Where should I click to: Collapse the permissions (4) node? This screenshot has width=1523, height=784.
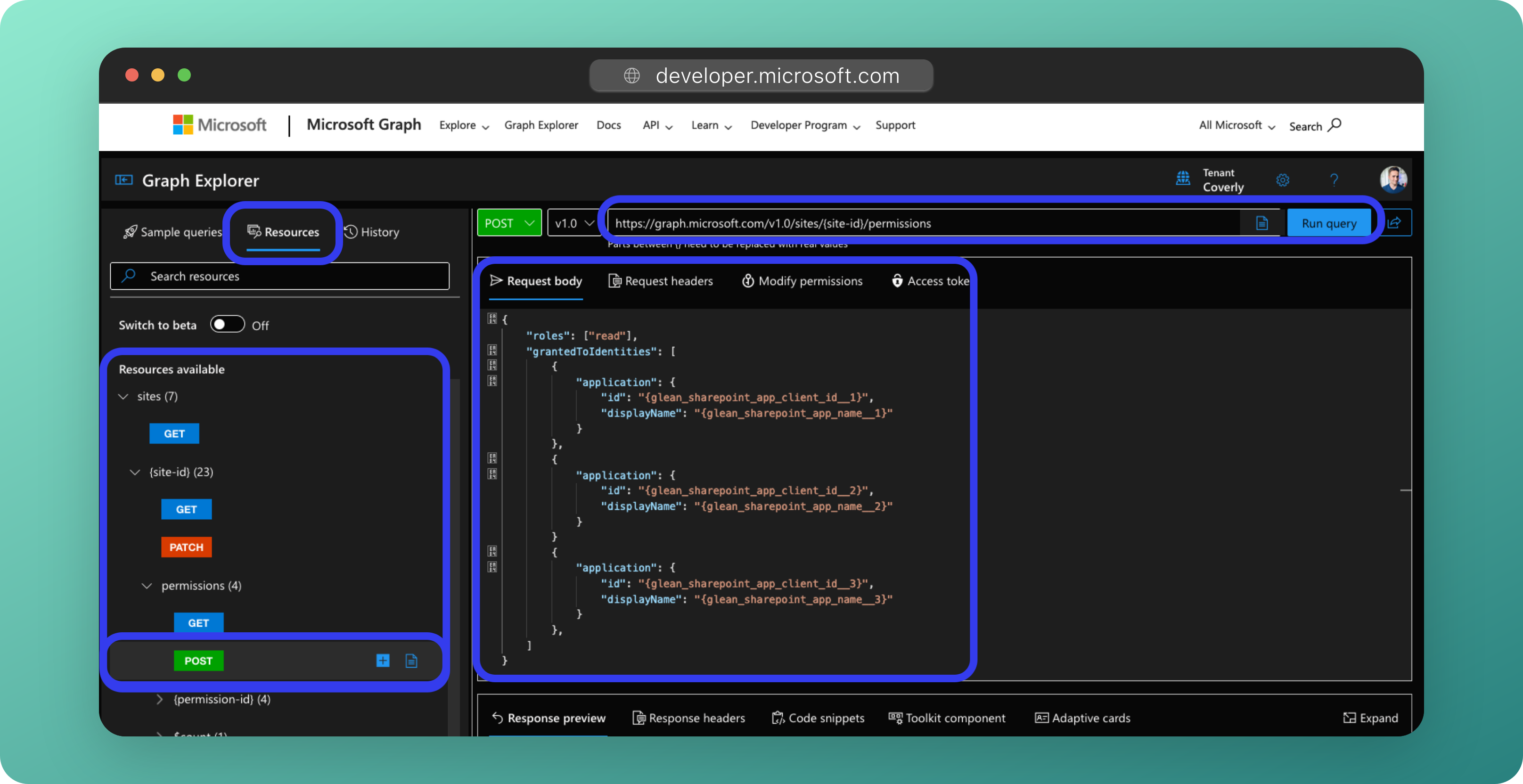(147, 585)
